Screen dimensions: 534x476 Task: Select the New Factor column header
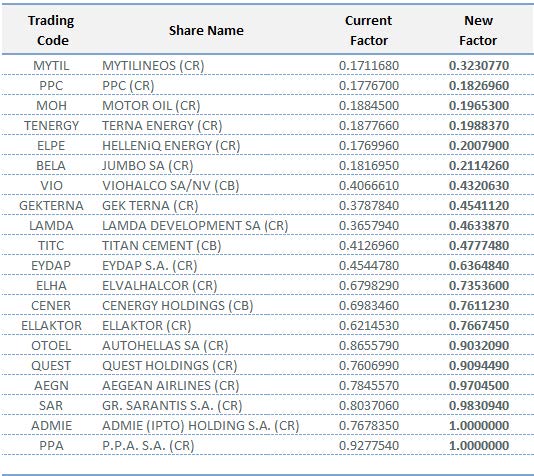(x=478, y=30)
